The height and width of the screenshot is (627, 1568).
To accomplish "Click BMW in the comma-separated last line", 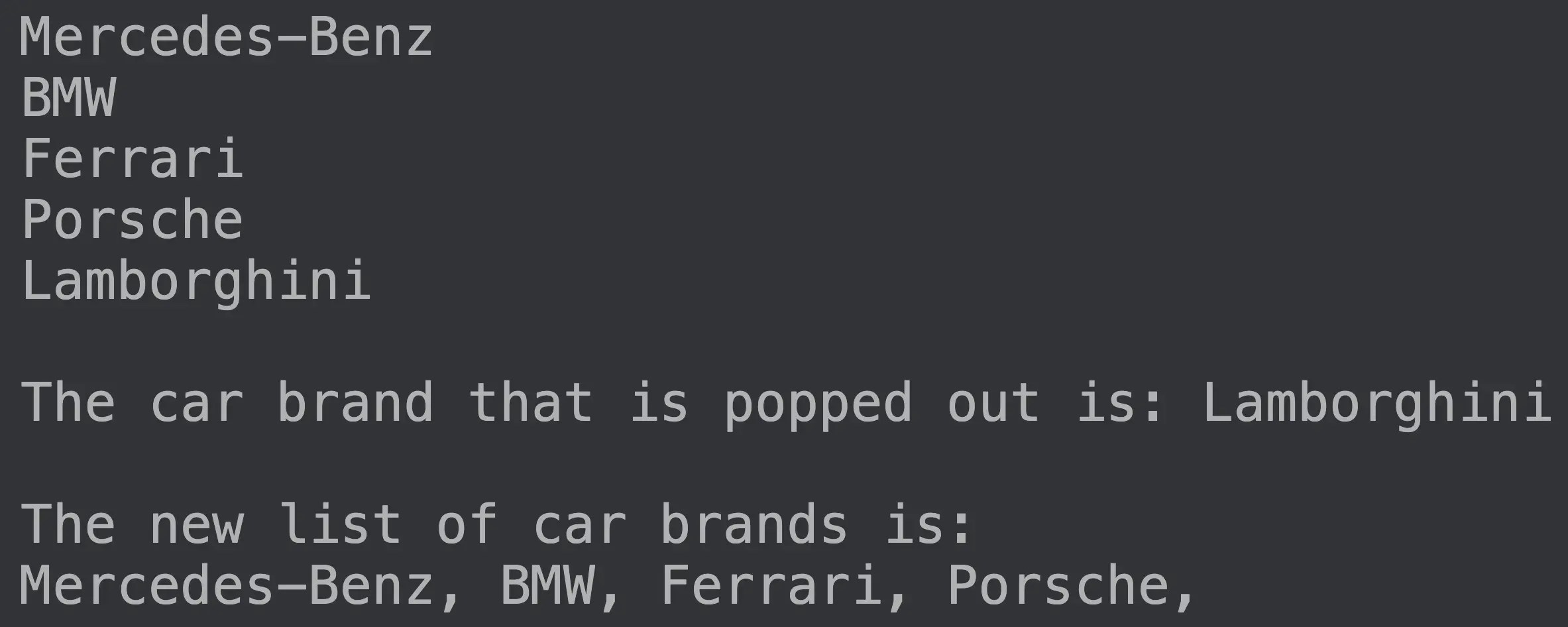I will click(x=547, y=585).
